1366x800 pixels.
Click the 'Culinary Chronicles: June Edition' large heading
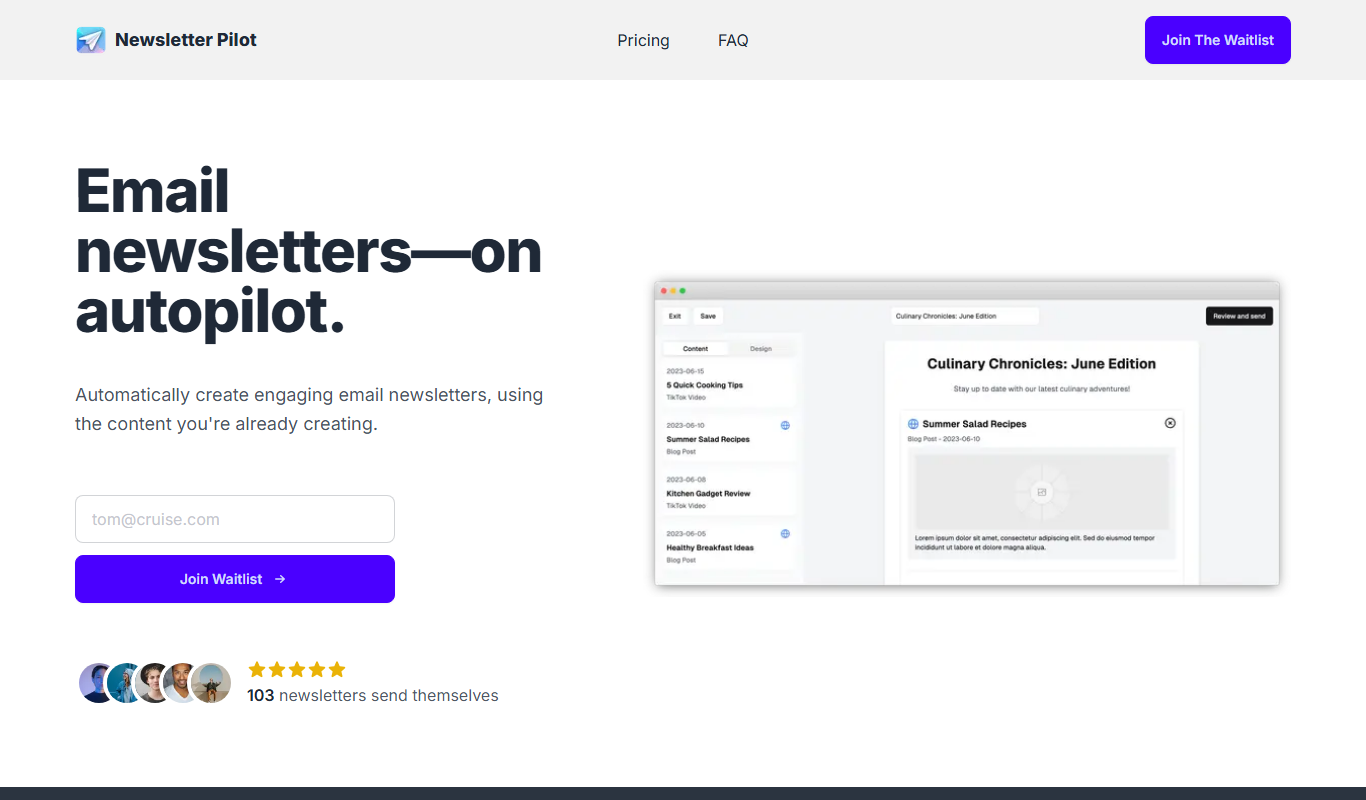[x=1041, y=364]
